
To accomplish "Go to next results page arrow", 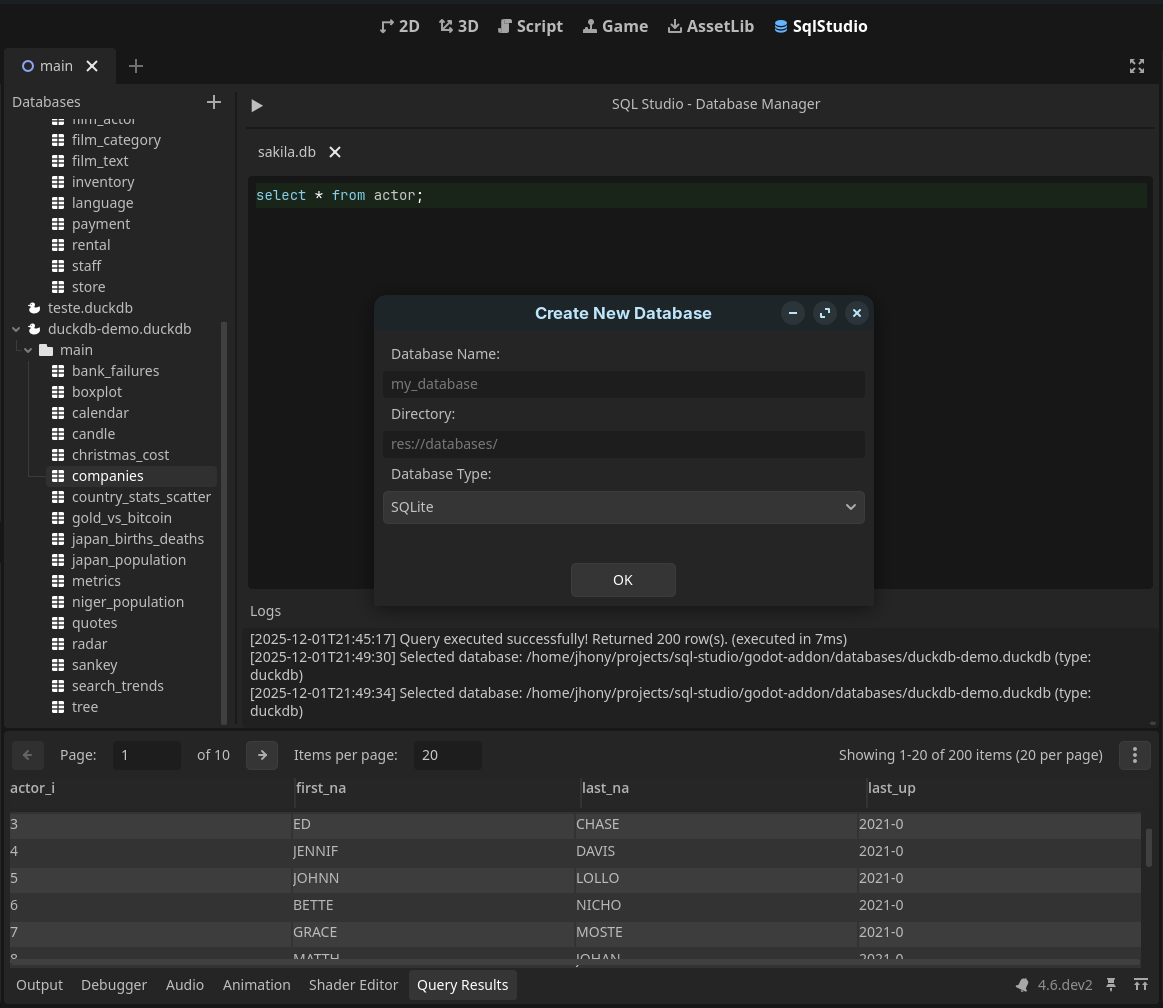I will pos(262,755).
